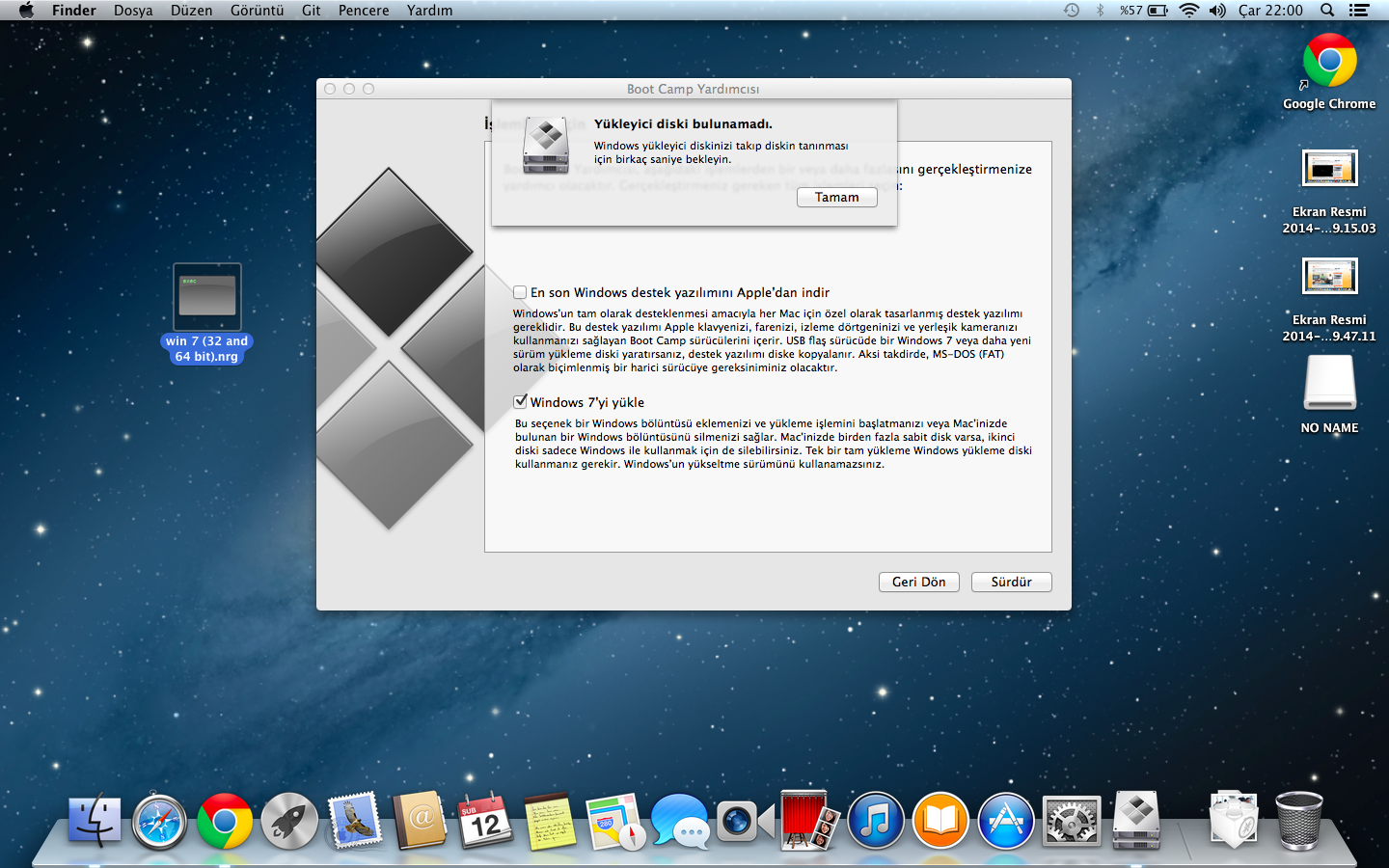Click battery %57 status
1389x868 pixels.
click(x=1144, y=11)
